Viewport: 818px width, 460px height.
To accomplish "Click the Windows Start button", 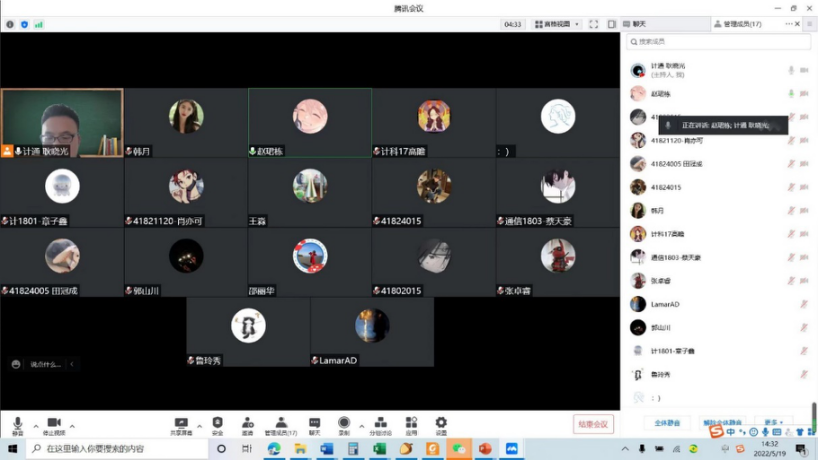I will point(13,449).
